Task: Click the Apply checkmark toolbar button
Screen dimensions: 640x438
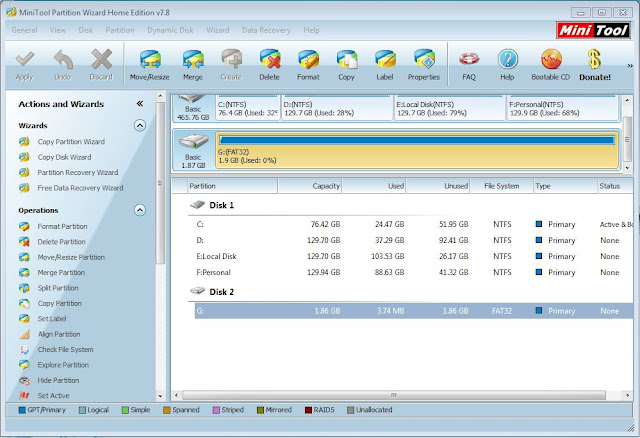Action: [x=24, y=65]
